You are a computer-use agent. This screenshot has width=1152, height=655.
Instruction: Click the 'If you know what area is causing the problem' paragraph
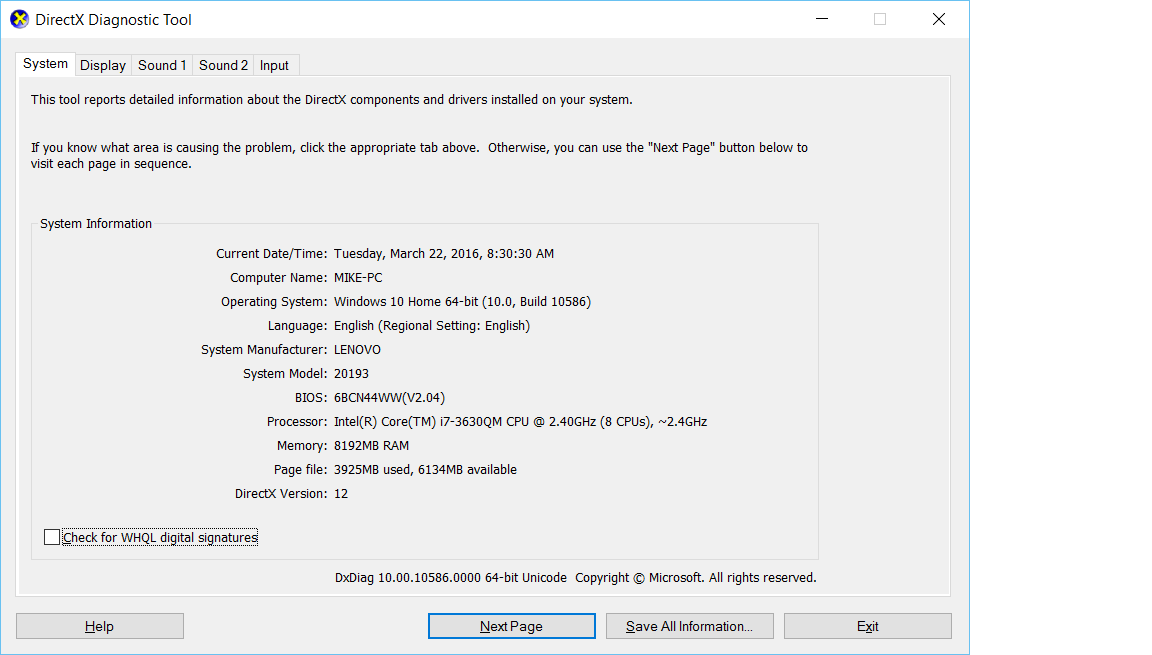[420, 156]
